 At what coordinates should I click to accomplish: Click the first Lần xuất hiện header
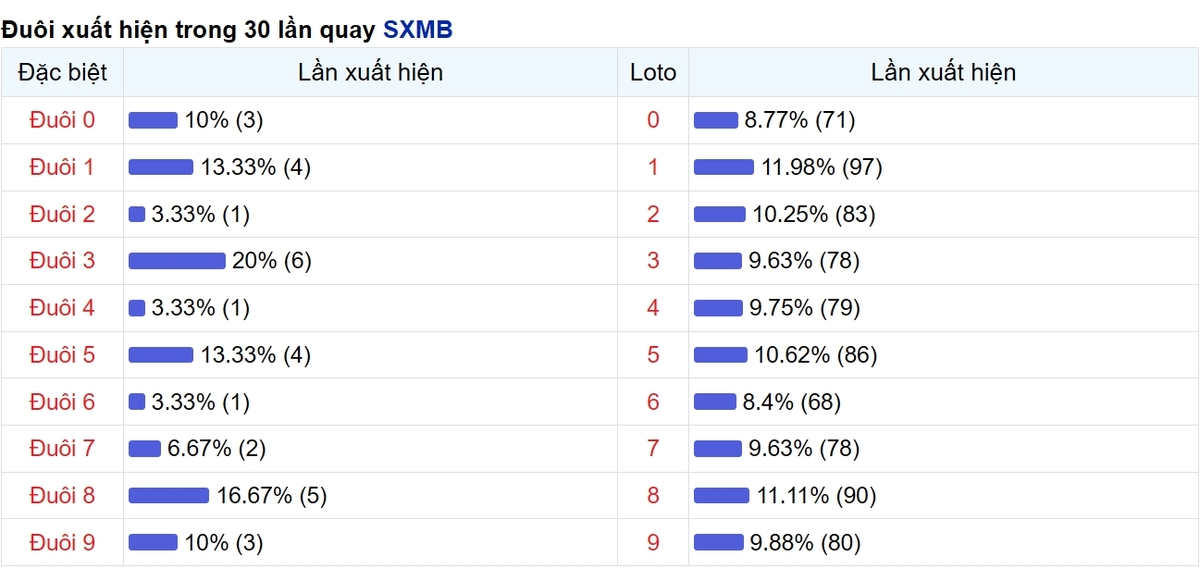[x=370, y=73]
